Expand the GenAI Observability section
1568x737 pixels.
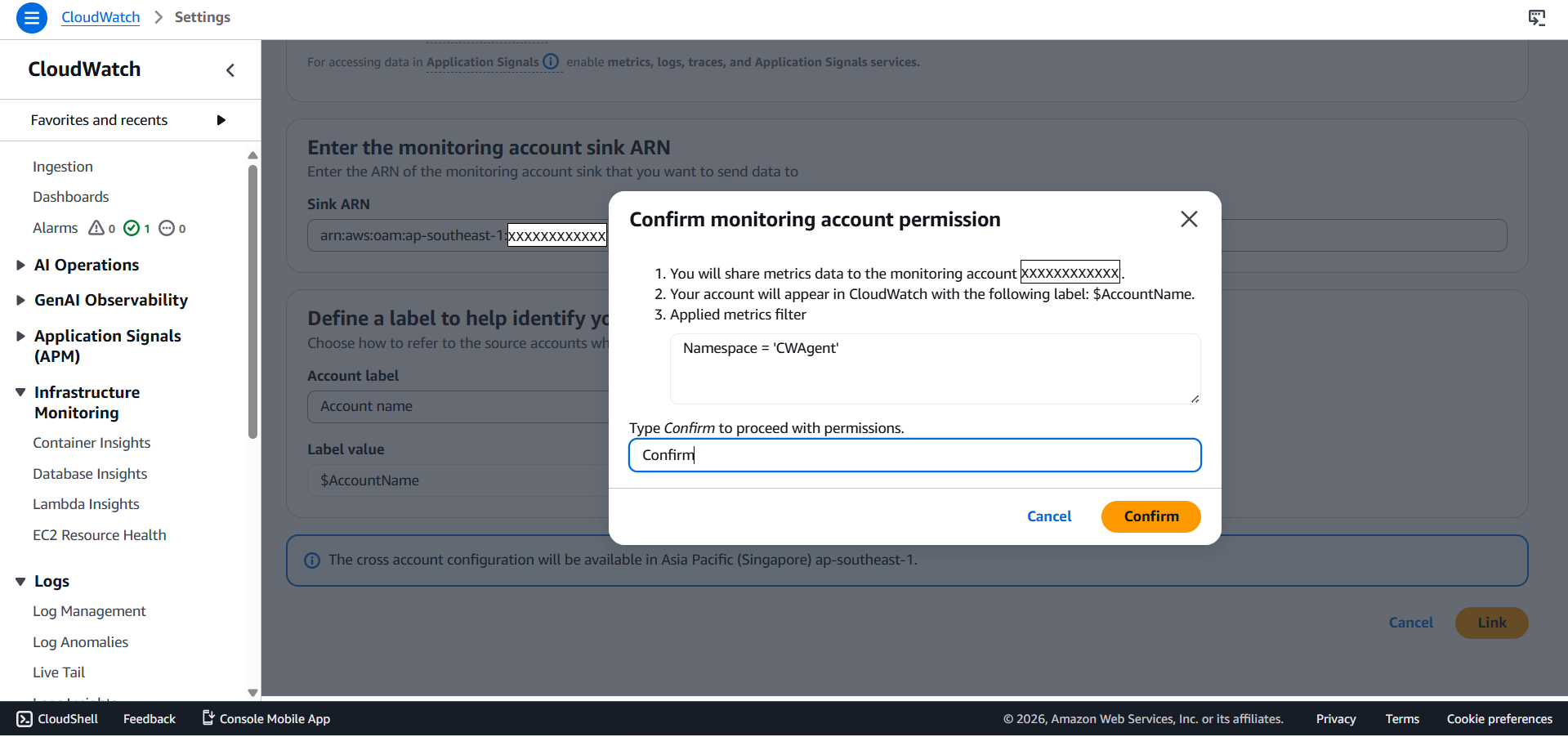click(x=21, y=300)
